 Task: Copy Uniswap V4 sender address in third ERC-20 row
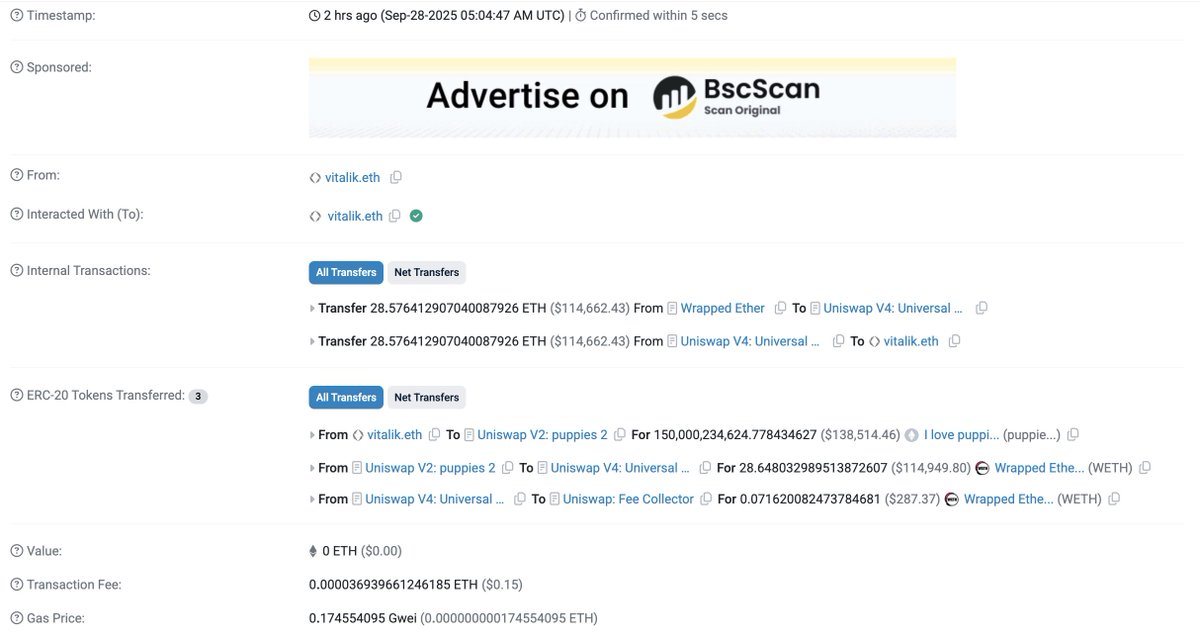click(520, 499)
